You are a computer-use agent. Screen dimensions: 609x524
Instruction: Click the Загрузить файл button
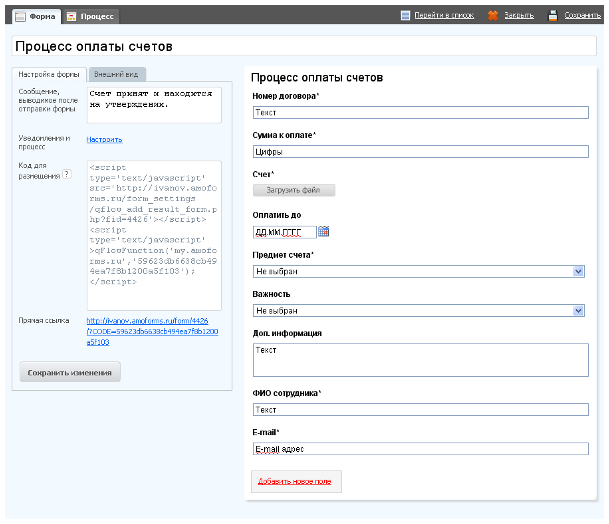pyautogui.click(x=294, y=190)
